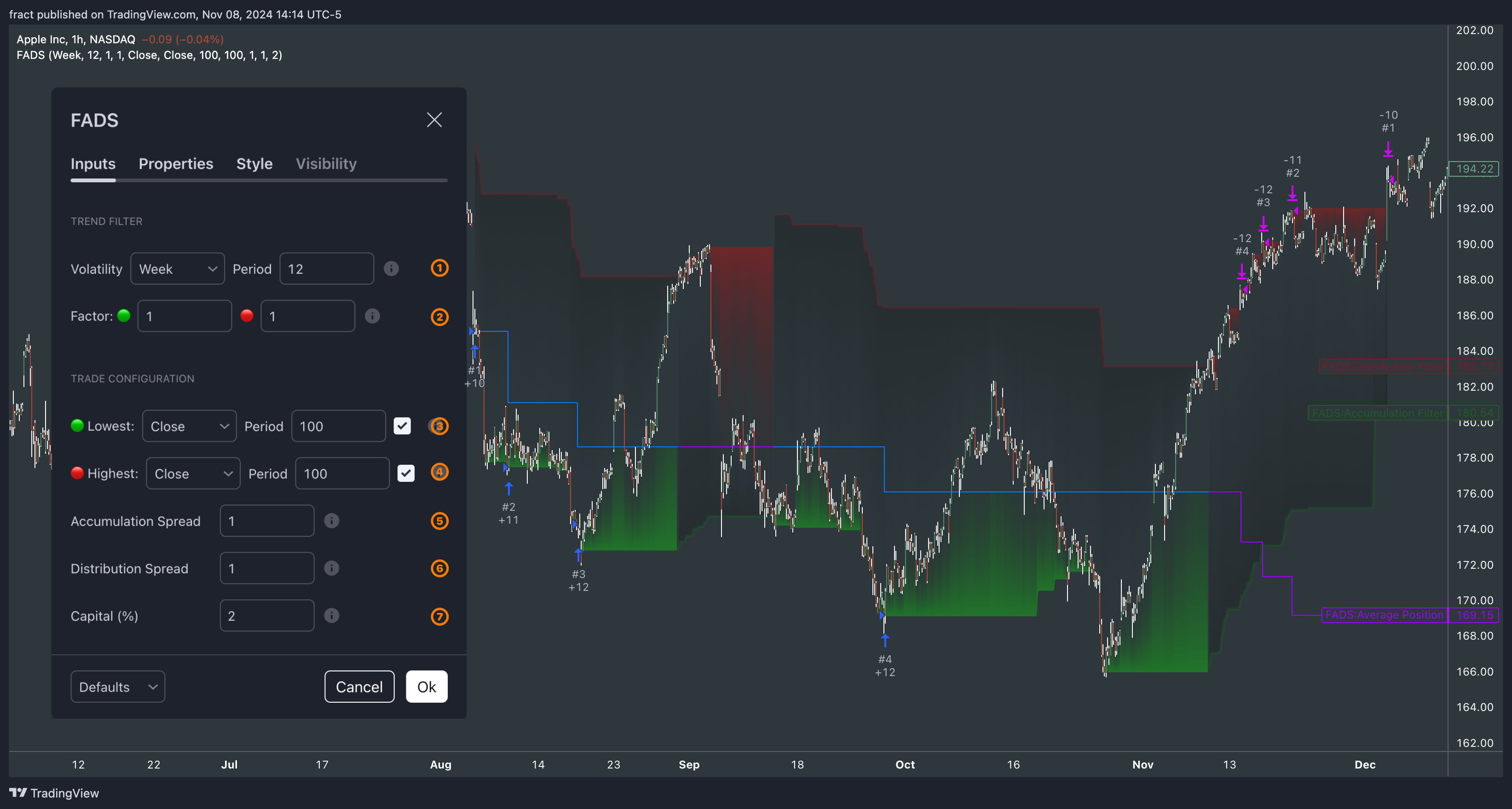Image resolution: width=1512 pixels, height=809 pixels.
Task: Click the #2 +11 buy marker arrow
Action: tap(508, 488)
